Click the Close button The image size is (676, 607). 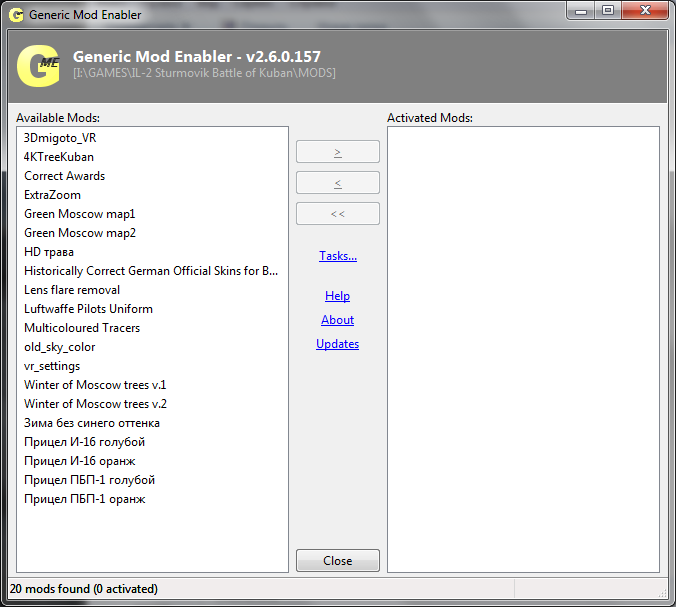(338, 561)
